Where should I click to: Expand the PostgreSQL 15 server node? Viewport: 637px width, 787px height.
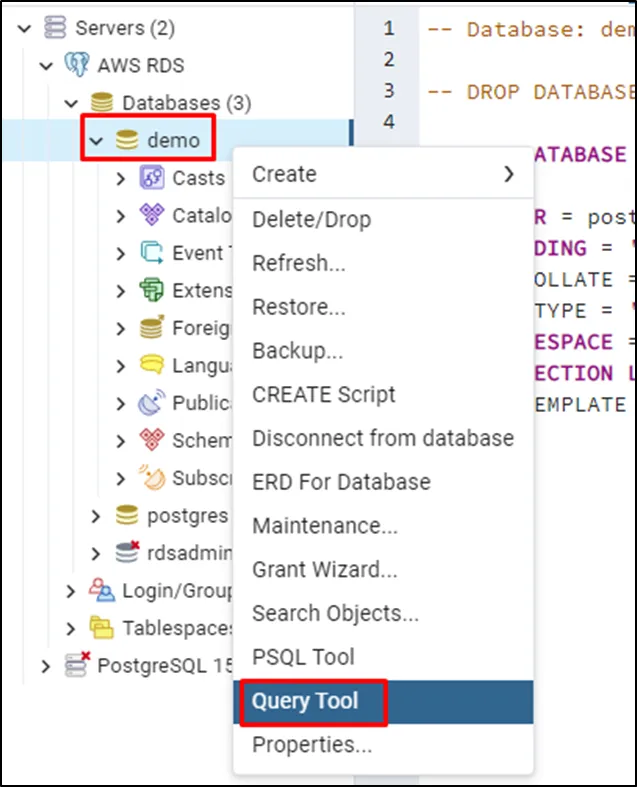[x=46, y=666]
